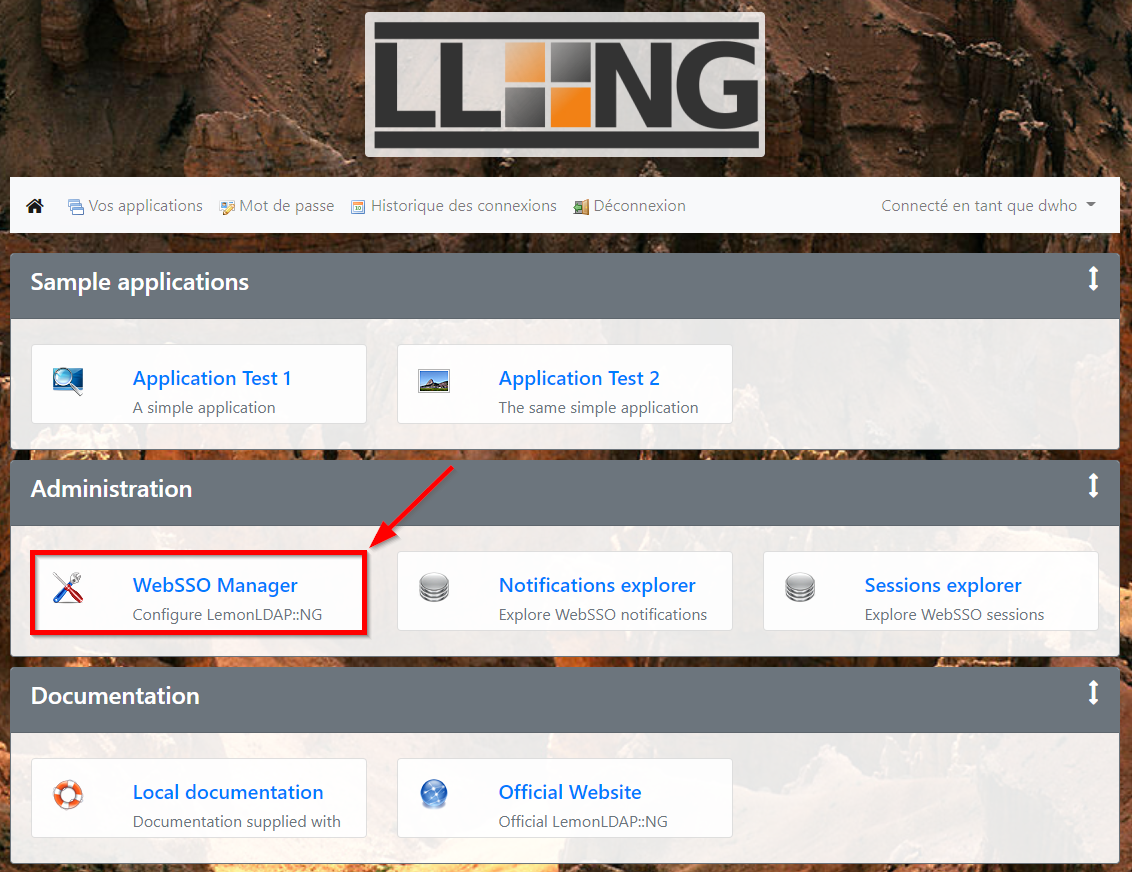Click the WebSSO Manager tools icon
The height and width of the screenshot is (872, 1132).
pyautogui.click(x=68, y=588)
